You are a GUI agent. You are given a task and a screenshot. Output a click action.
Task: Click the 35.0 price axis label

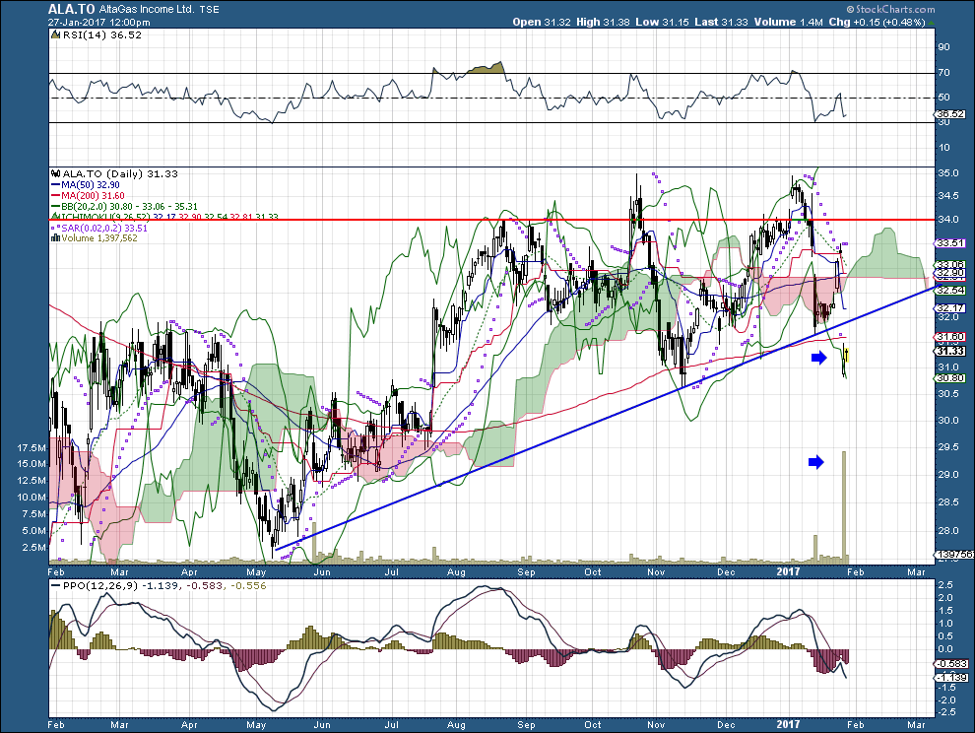[x=948, y=173]
